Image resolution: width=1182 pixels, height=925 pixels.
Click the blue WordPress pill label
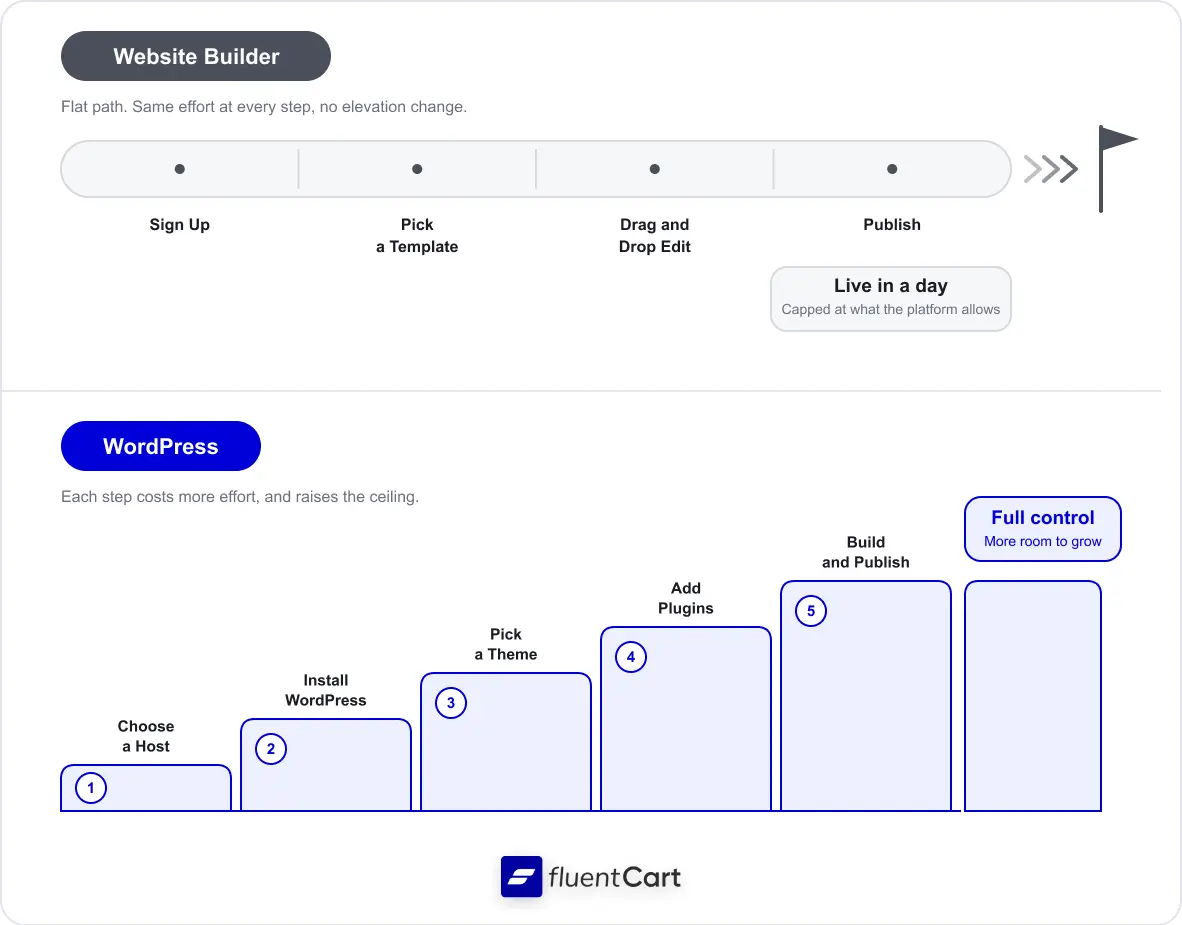point(161,446)
